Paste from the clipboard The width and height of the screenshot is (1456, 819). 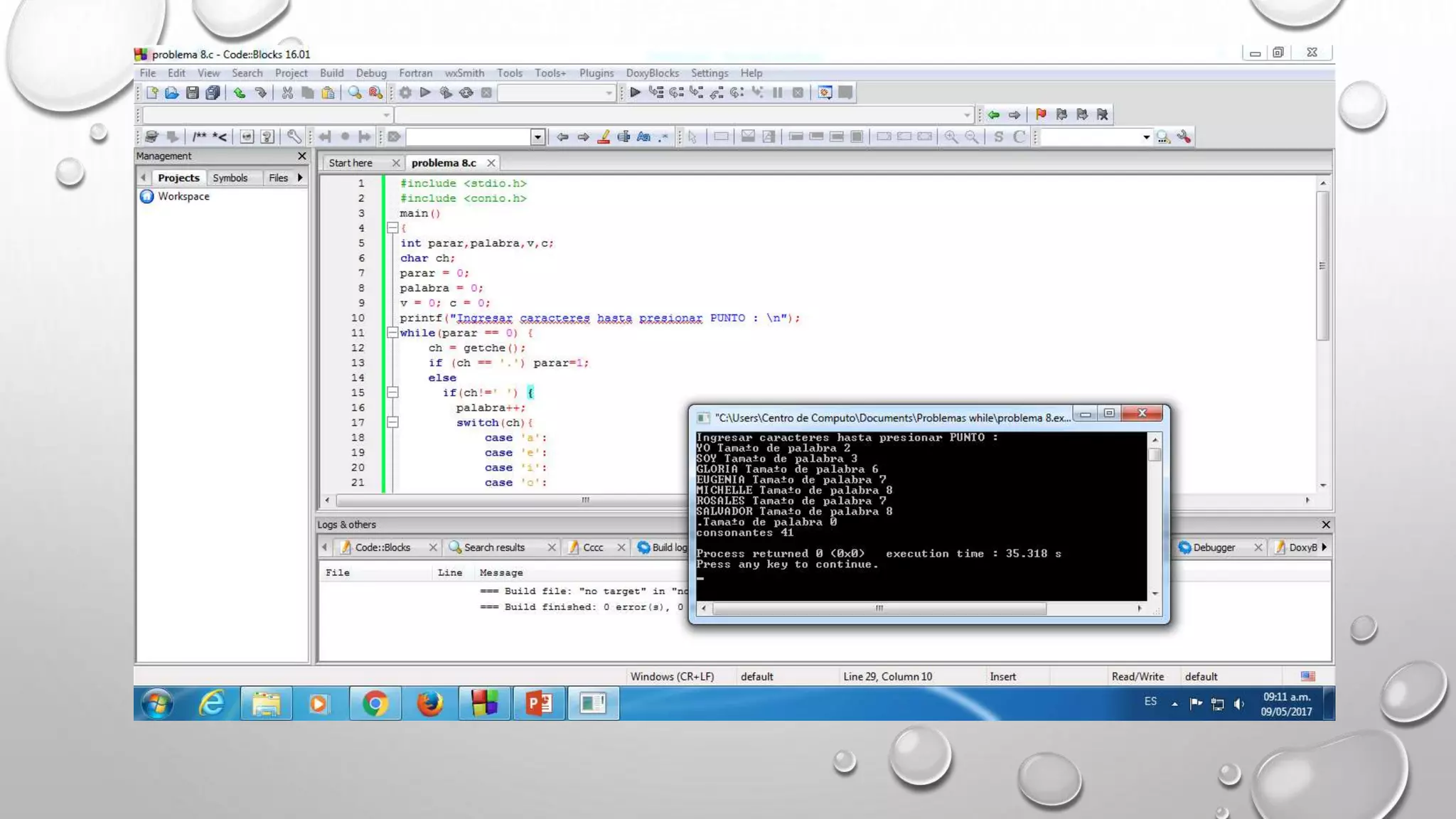coord(328,92)
